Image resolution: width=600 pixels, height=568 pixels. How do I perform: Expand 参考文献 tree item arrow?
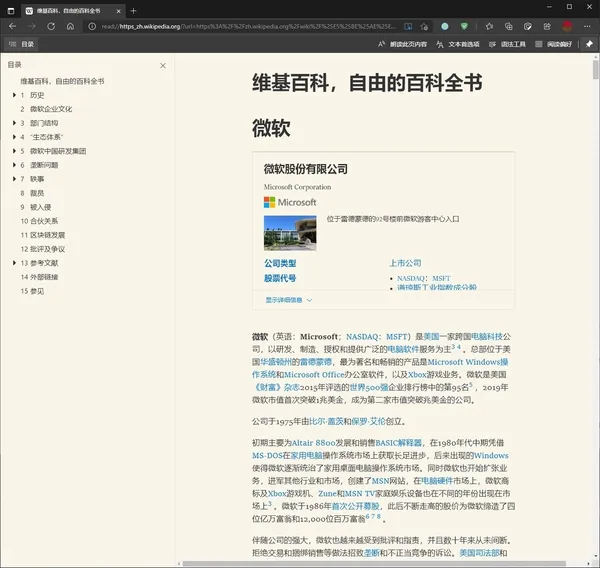(14, 263)
